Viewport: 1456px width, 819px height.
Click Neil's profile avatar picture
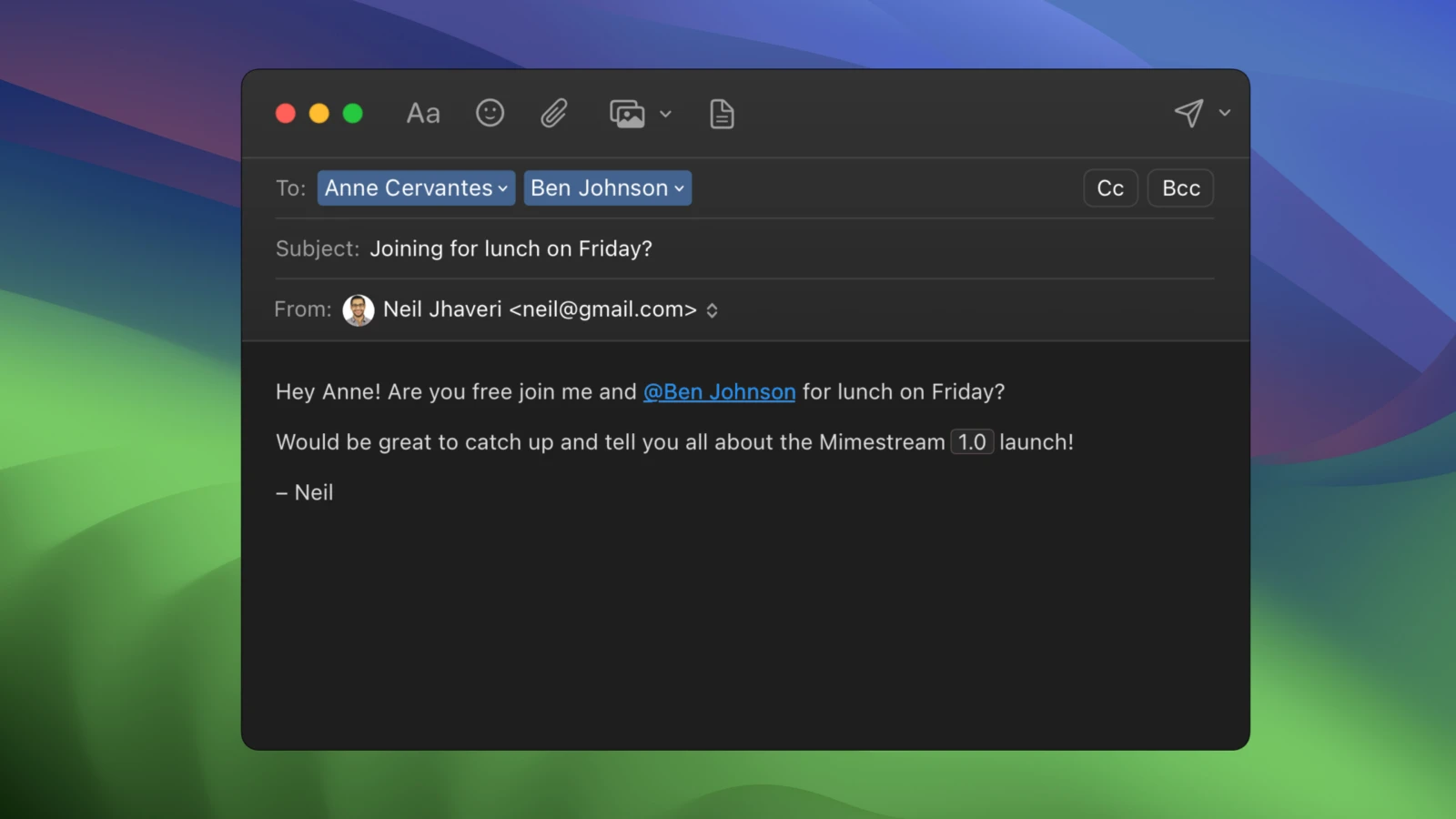click(359, 309)
